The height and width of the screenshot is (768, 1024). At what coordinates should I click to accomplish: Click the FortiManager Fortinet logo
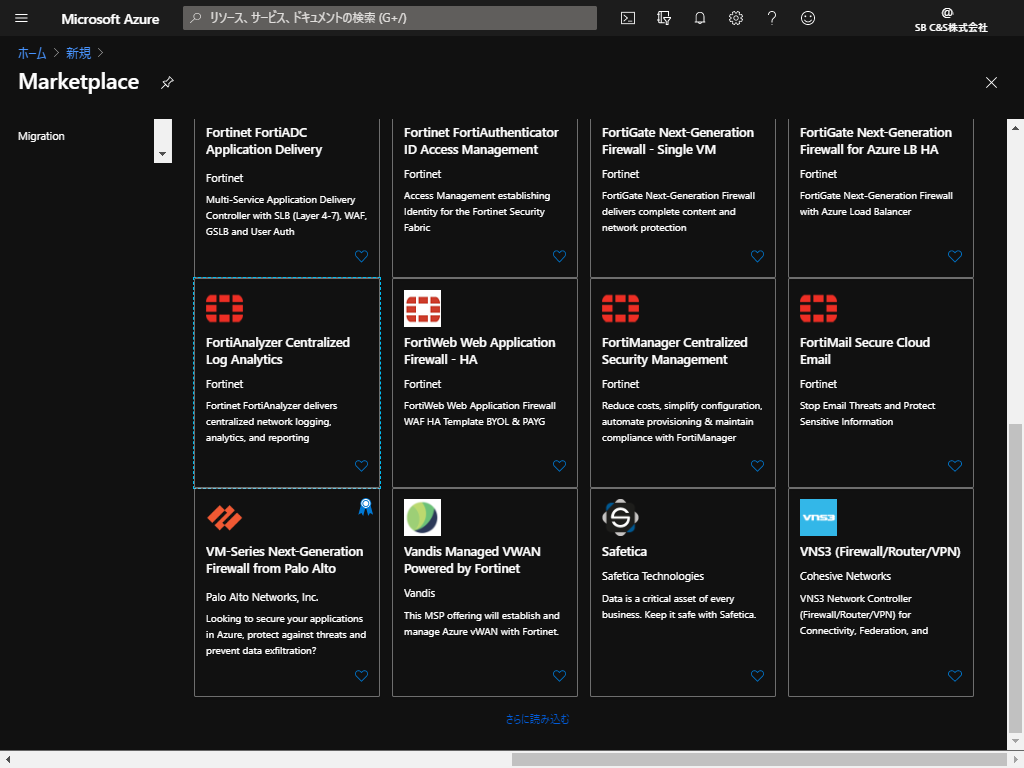tap(620, 308)
